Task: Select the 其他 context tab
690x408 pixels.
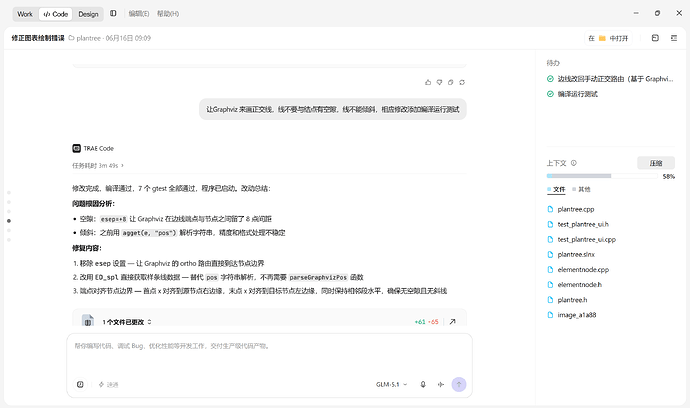Action: [x=581, y=189]
